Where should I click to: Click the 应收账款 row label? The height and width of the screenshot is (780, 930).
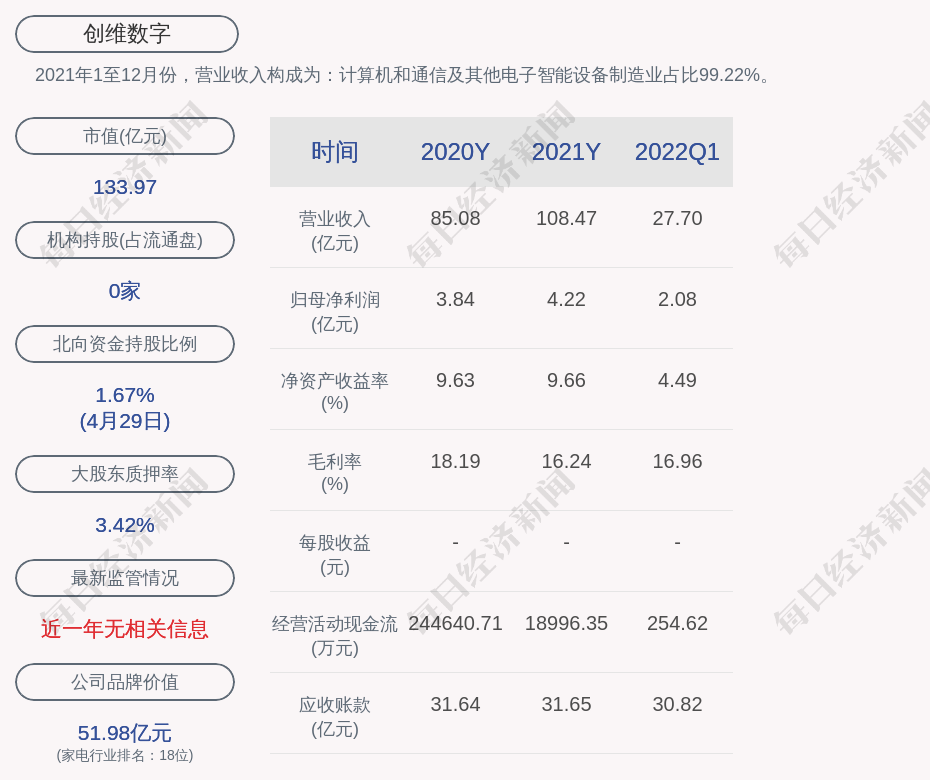335,717
